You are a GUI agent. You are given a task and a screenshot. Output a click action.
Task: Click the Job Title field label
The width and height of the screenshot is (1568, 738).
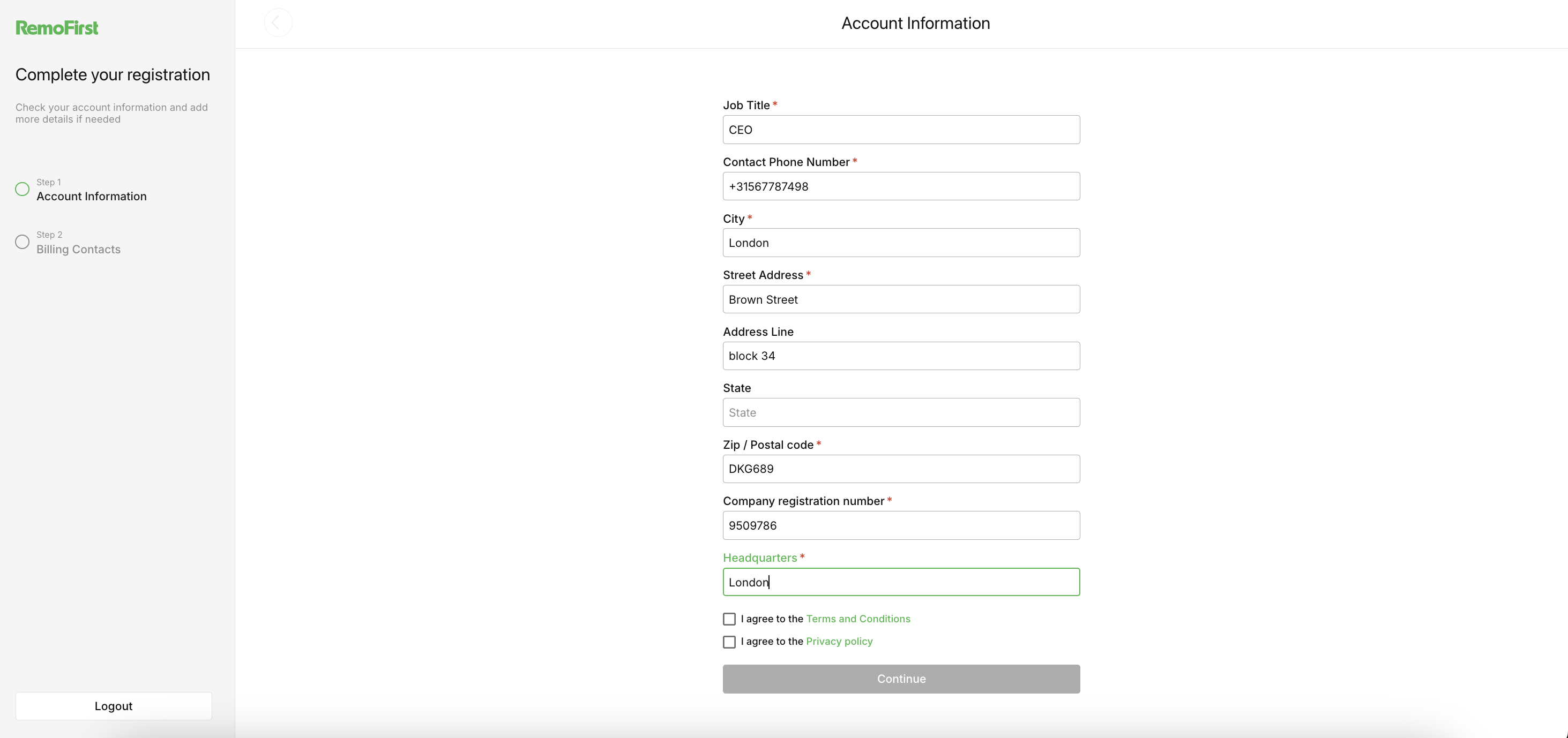point(746,106)
